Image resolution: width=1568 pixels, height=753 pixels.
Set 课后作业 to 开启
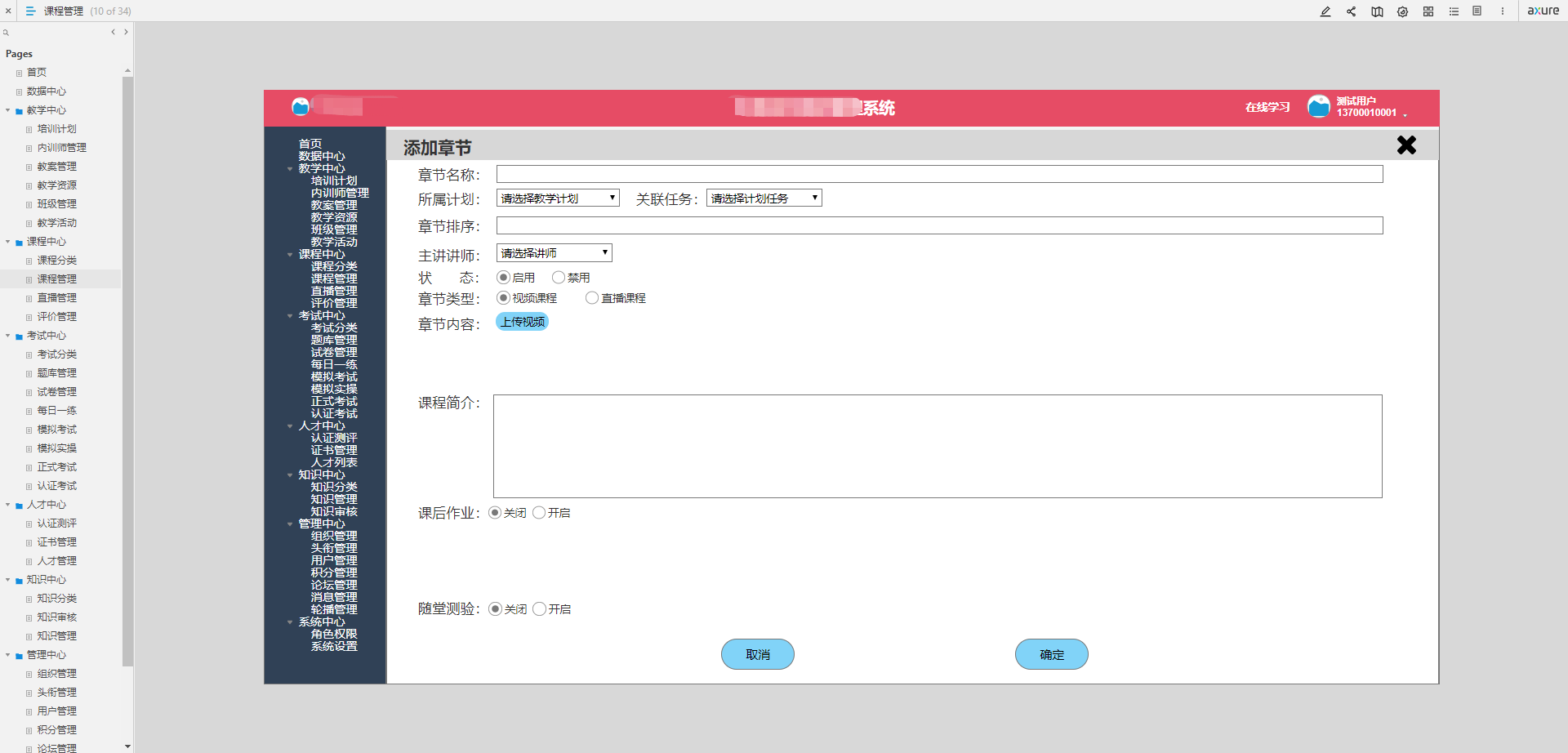[x=539, y=513]
